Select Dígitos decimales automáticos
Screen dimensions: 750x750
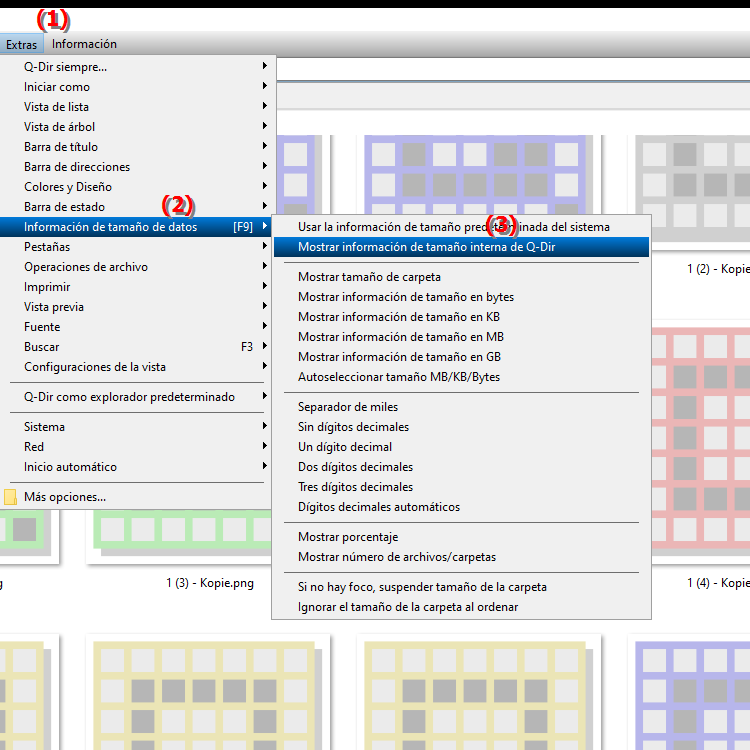tap(462, 507)
